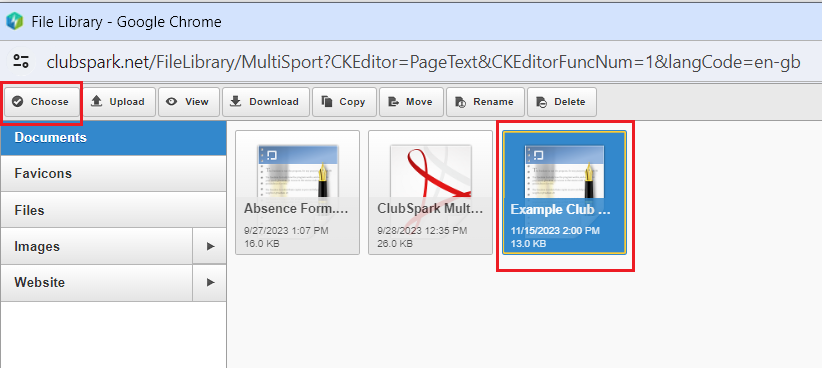Click the Rename file icon
The image size is (822, 369).
[460, 102]
